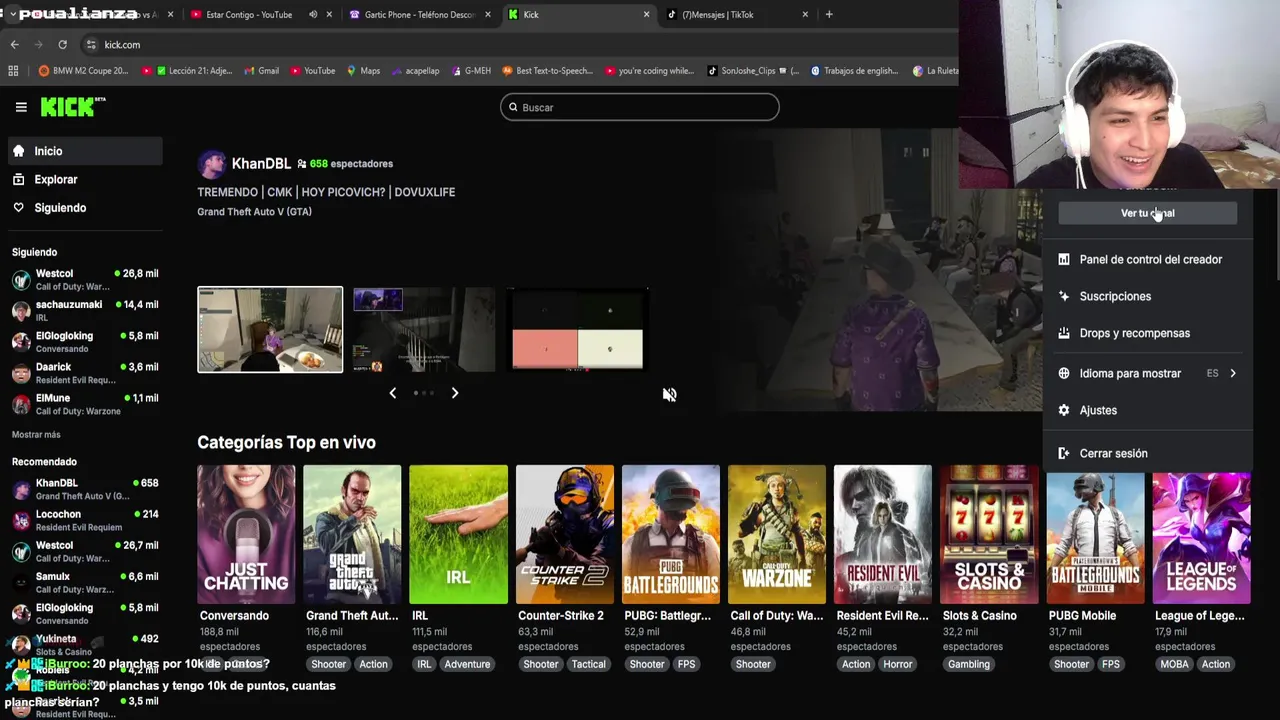Close the TikTok Mensajes tab
Viewport: 1280px width, 720px height.
(x=805, y=14)
